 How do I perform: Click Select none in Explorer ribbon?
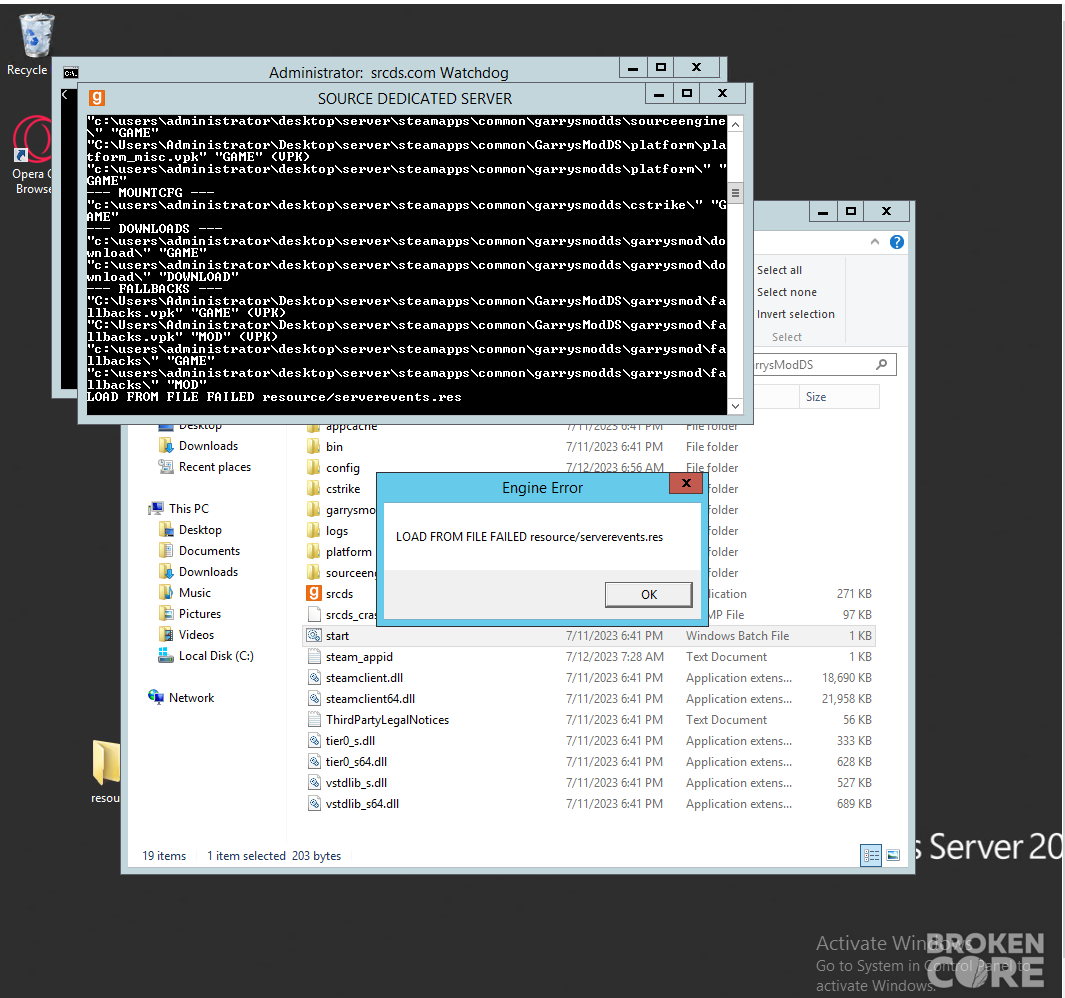tap(787, 292)
